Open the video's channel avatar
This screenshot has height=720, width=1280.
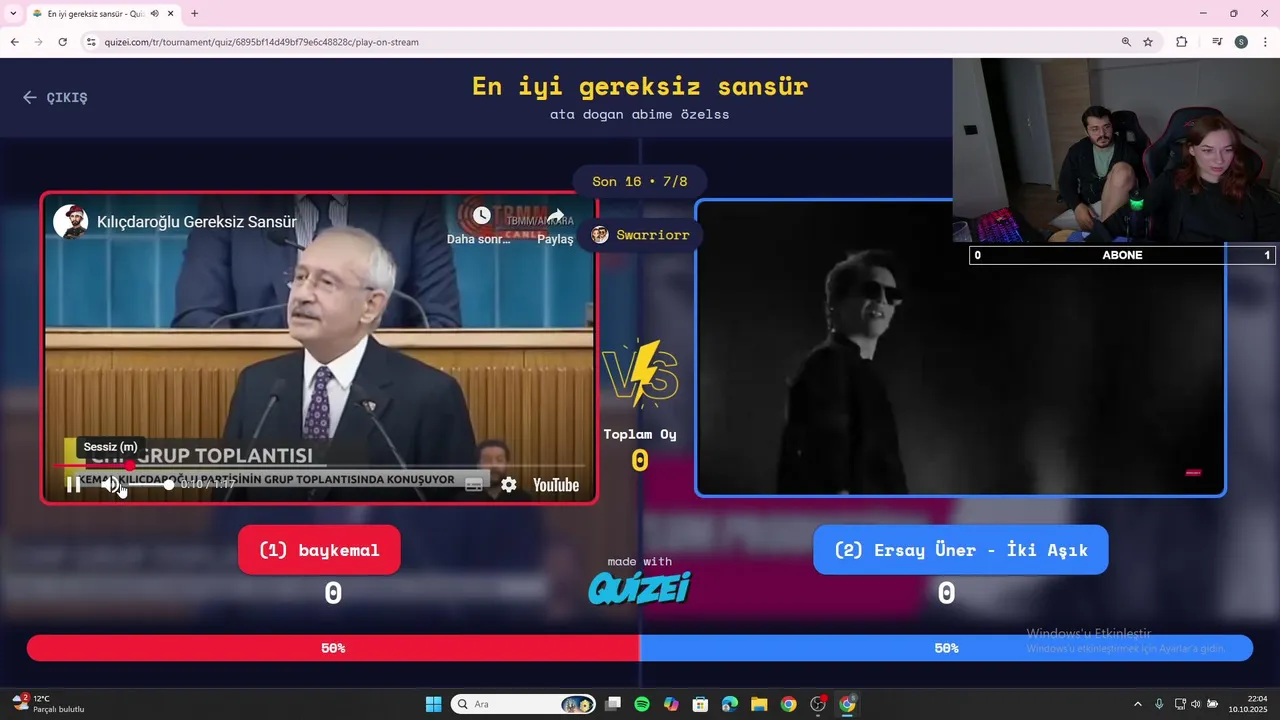click(71, 222)
